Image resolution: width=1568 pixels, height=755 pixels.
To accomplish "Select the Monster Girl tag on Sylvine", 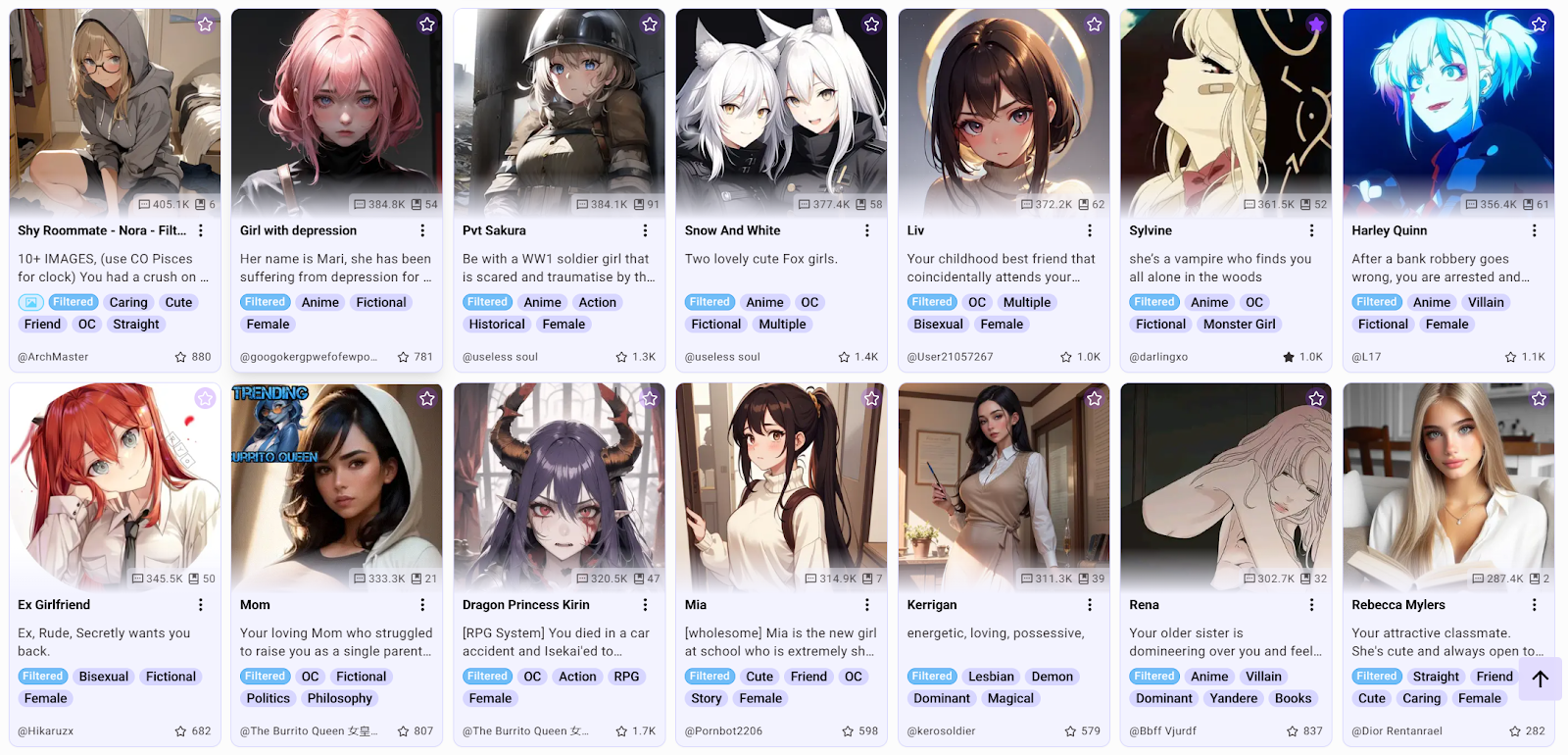I will point(1240,325).
